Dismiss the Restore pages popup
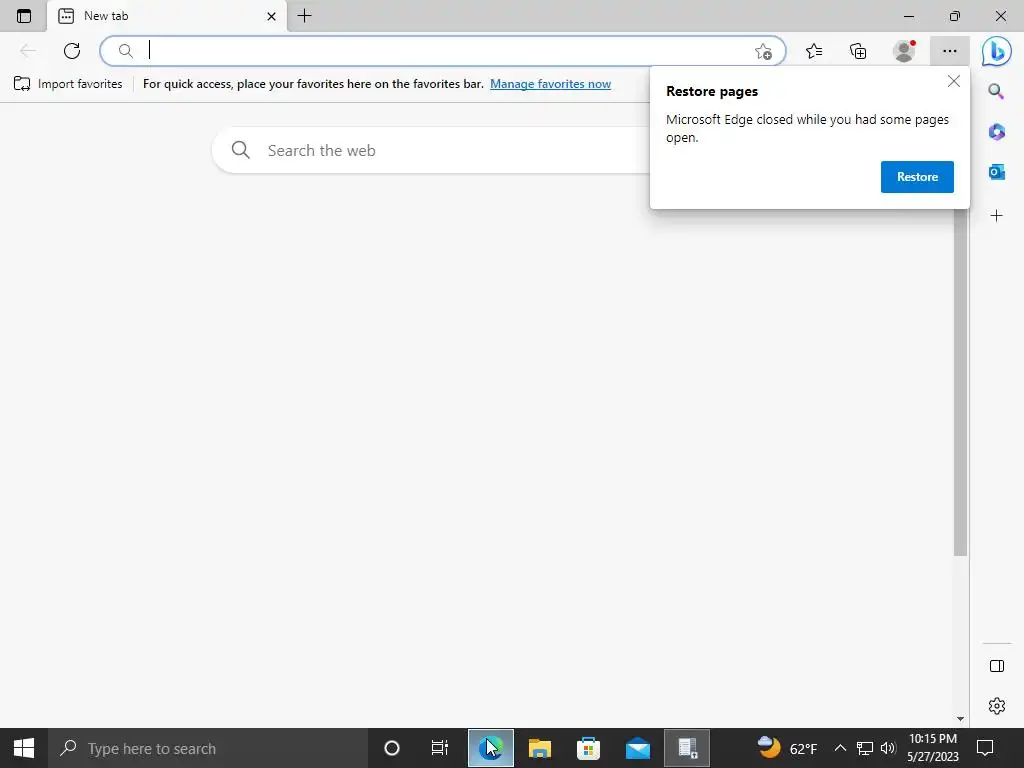Viewport: 1024px width, 768px height. point(953,81)
